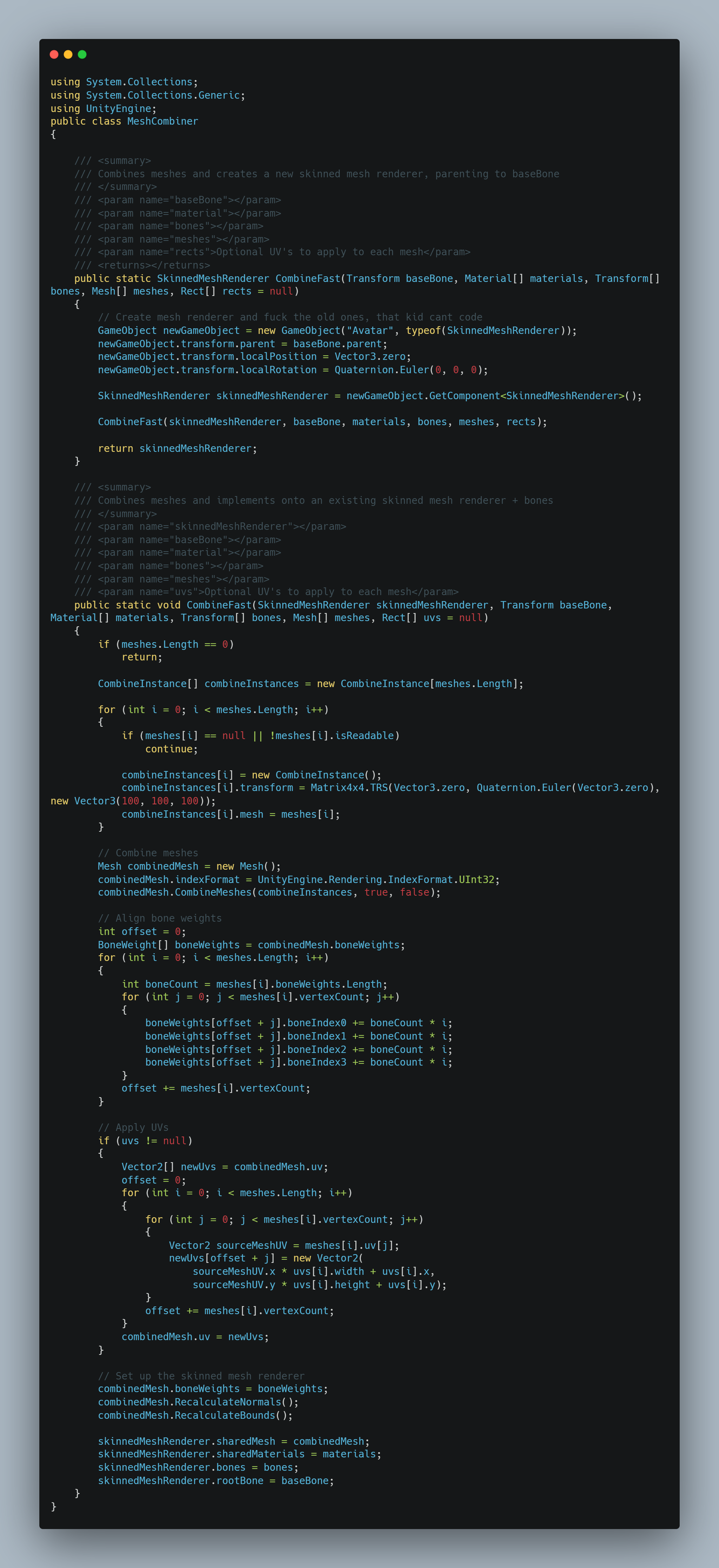The width and height of the screenshot is (719, 1568).
Task: Click 'sharedMaterials = materials;' line
Action: (x=240, y=1454)
